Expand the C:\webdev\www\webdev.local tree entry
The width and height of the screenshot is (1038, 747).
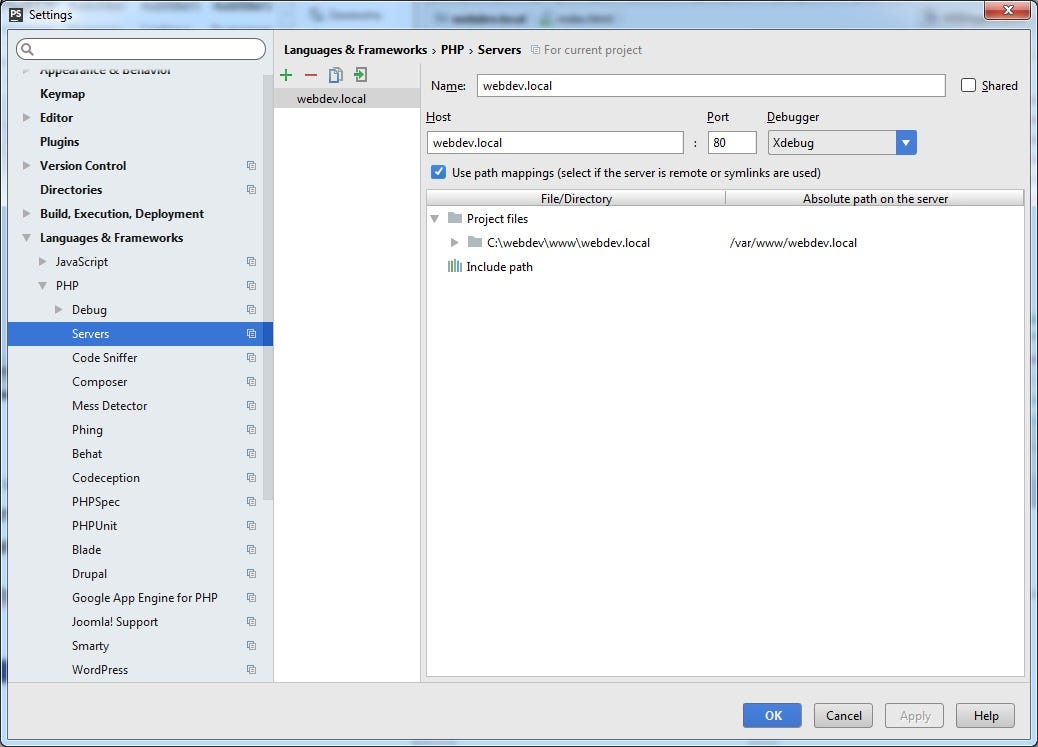coord(455,242)
